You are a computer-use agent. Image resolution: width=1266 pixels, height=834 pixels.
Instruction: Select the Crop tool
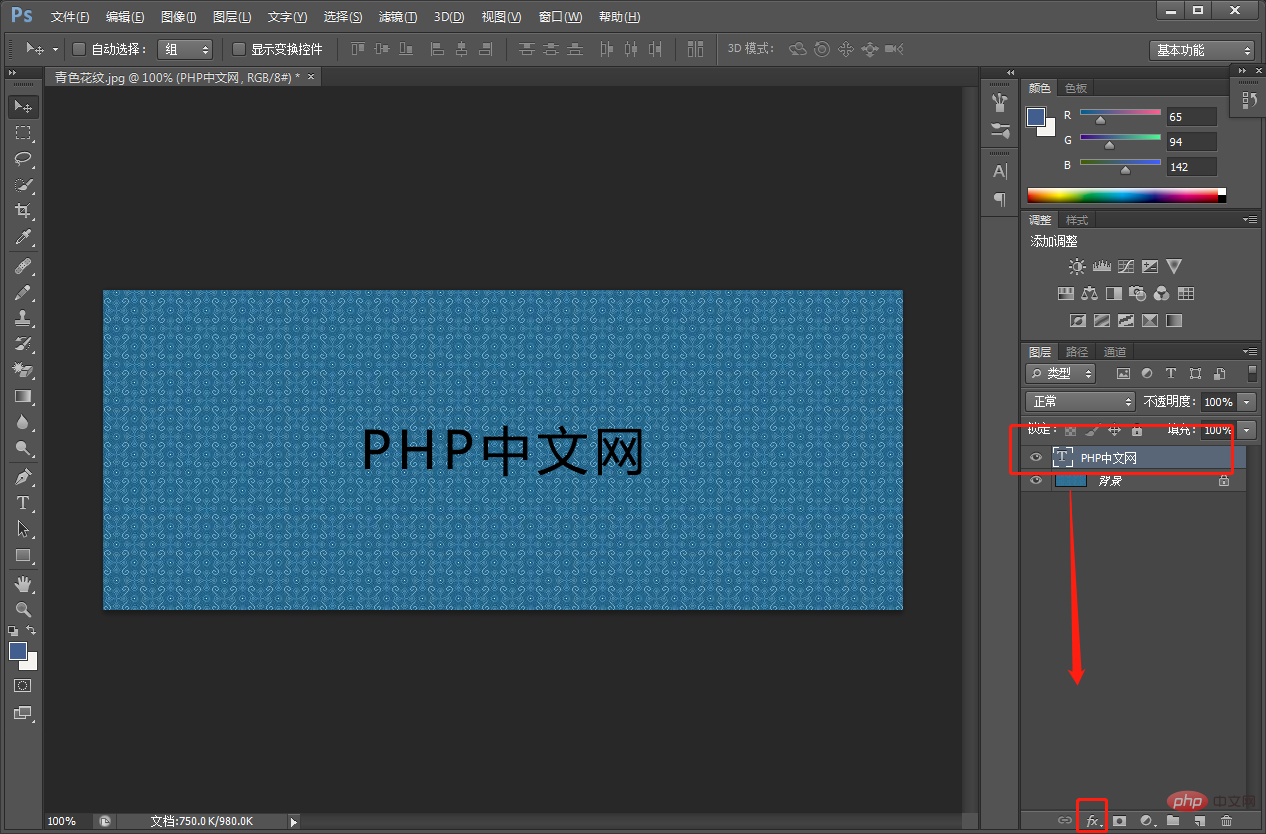(x=23, y=211)
